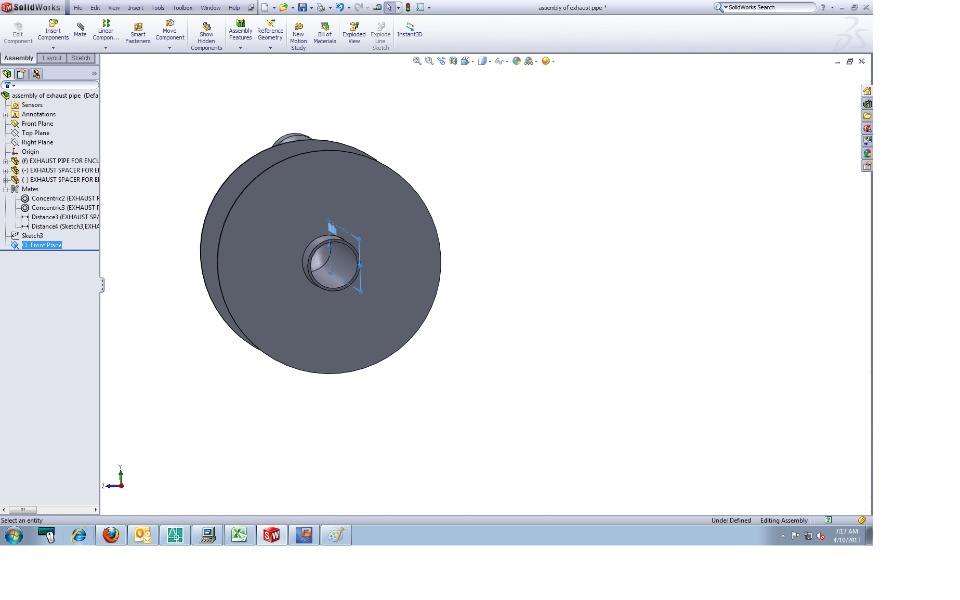Open the Display Style icon

pos(482,61)
